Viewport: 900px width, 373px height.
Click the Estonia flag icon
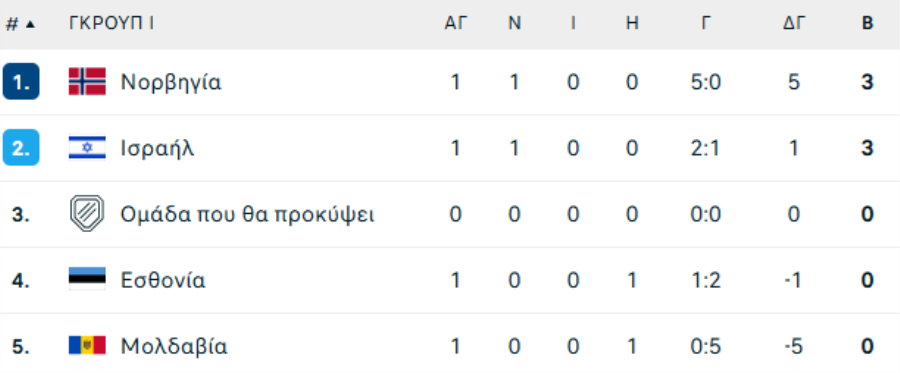87,279
